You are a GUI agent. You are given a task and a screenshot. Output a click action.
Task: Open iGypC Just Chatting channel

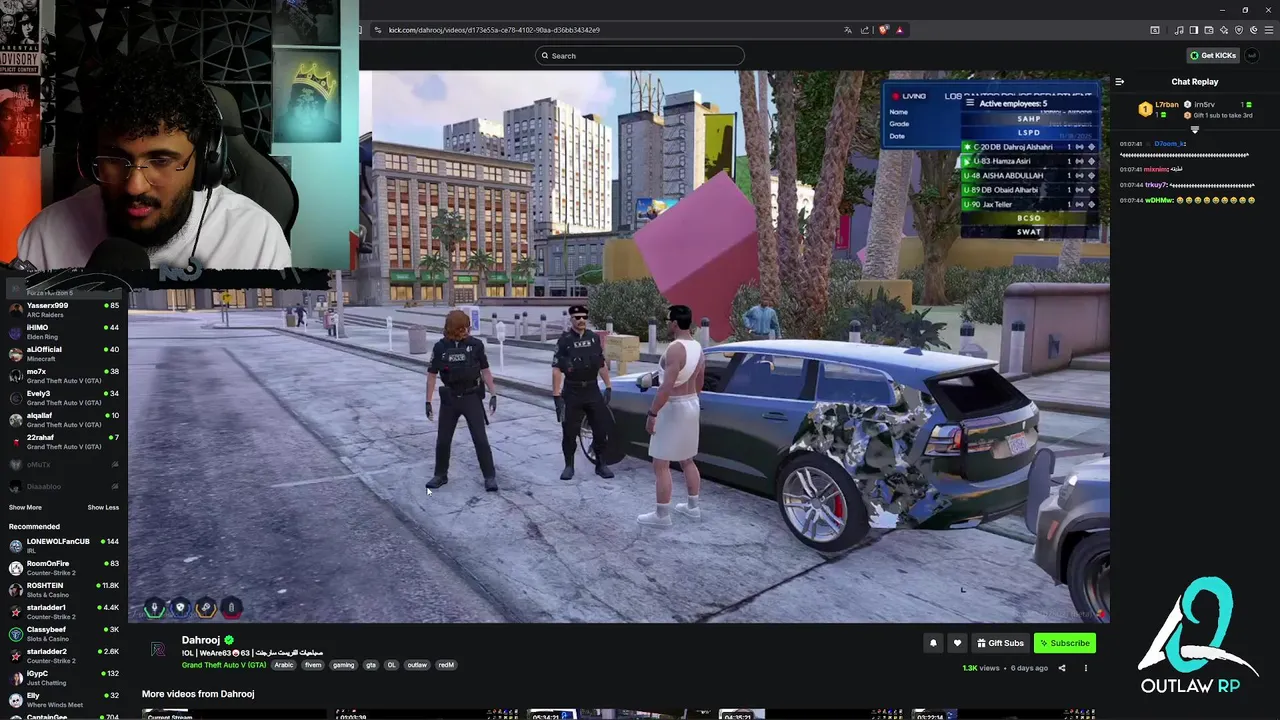click(63, 678)
